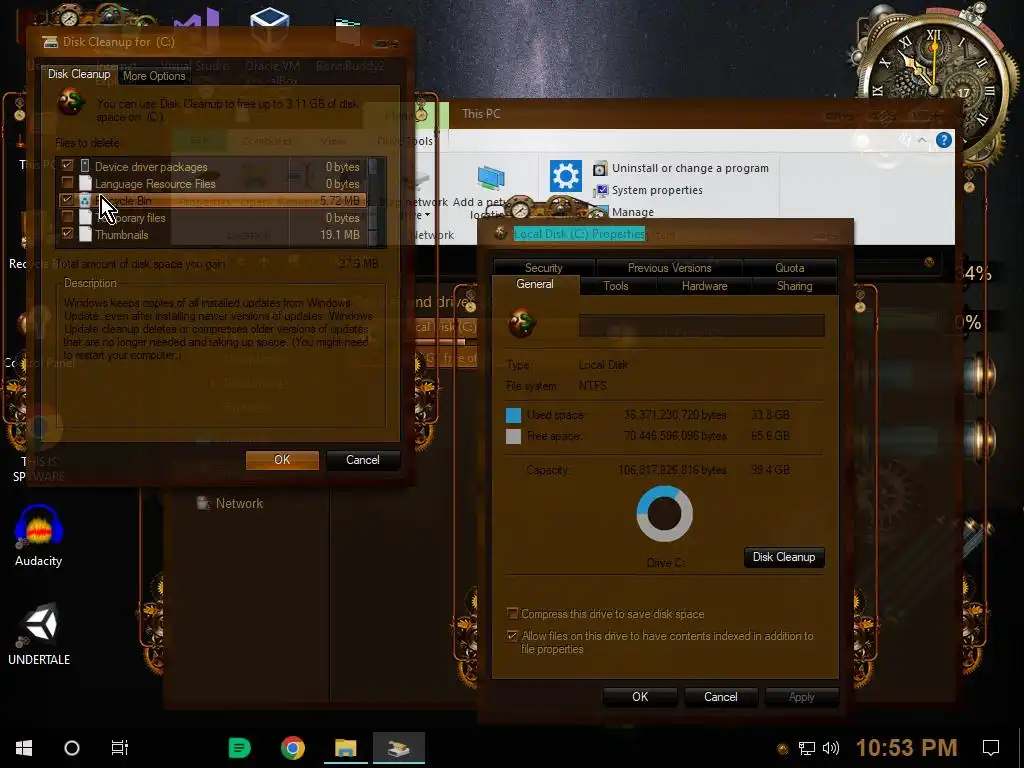1024x768 pixels.
Task: Click Cancel in Disk Cleanup dialog
Action: pyautogui.click(x=362, y=460)
